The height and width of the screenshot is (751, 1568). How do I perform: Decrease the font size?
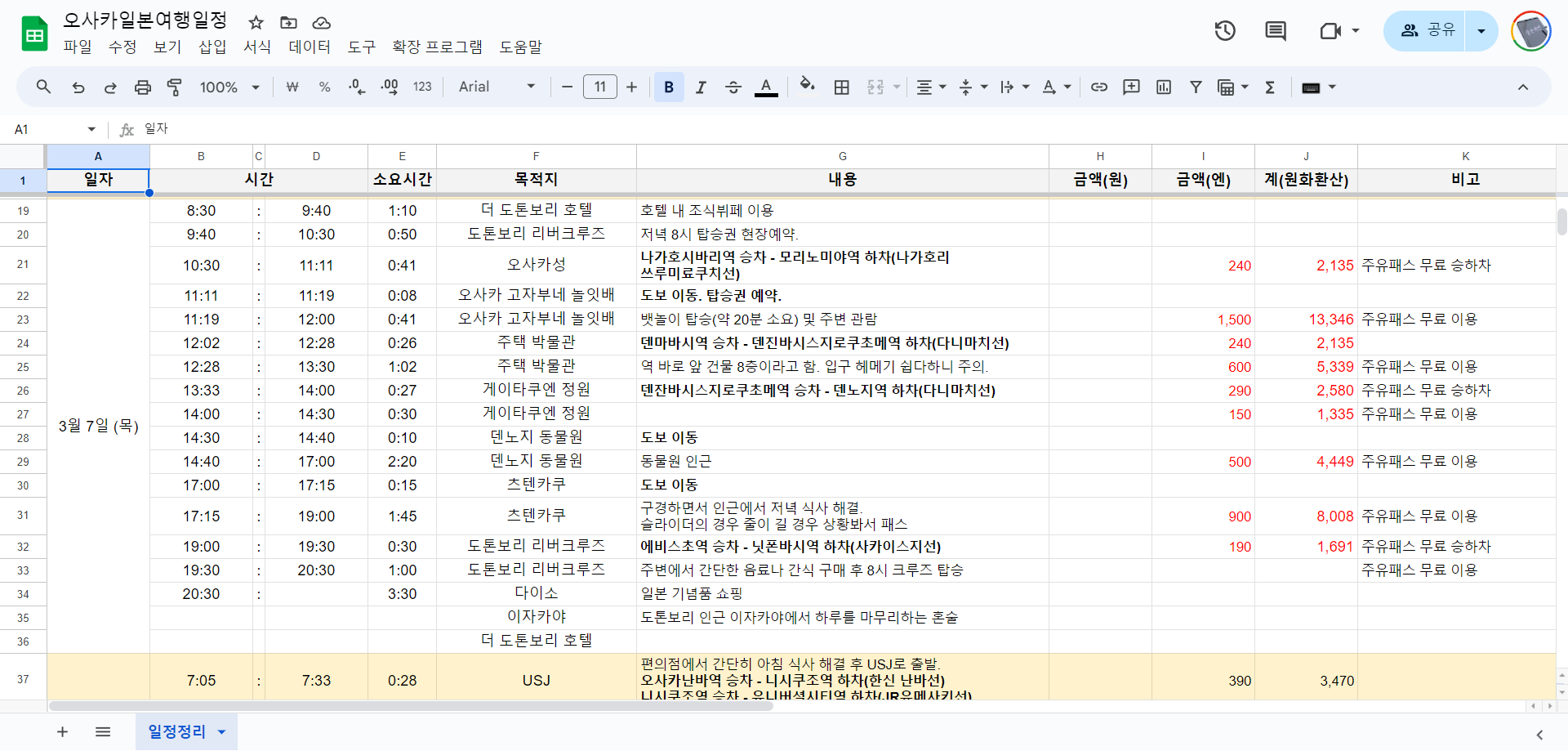[x=567, y=87]
